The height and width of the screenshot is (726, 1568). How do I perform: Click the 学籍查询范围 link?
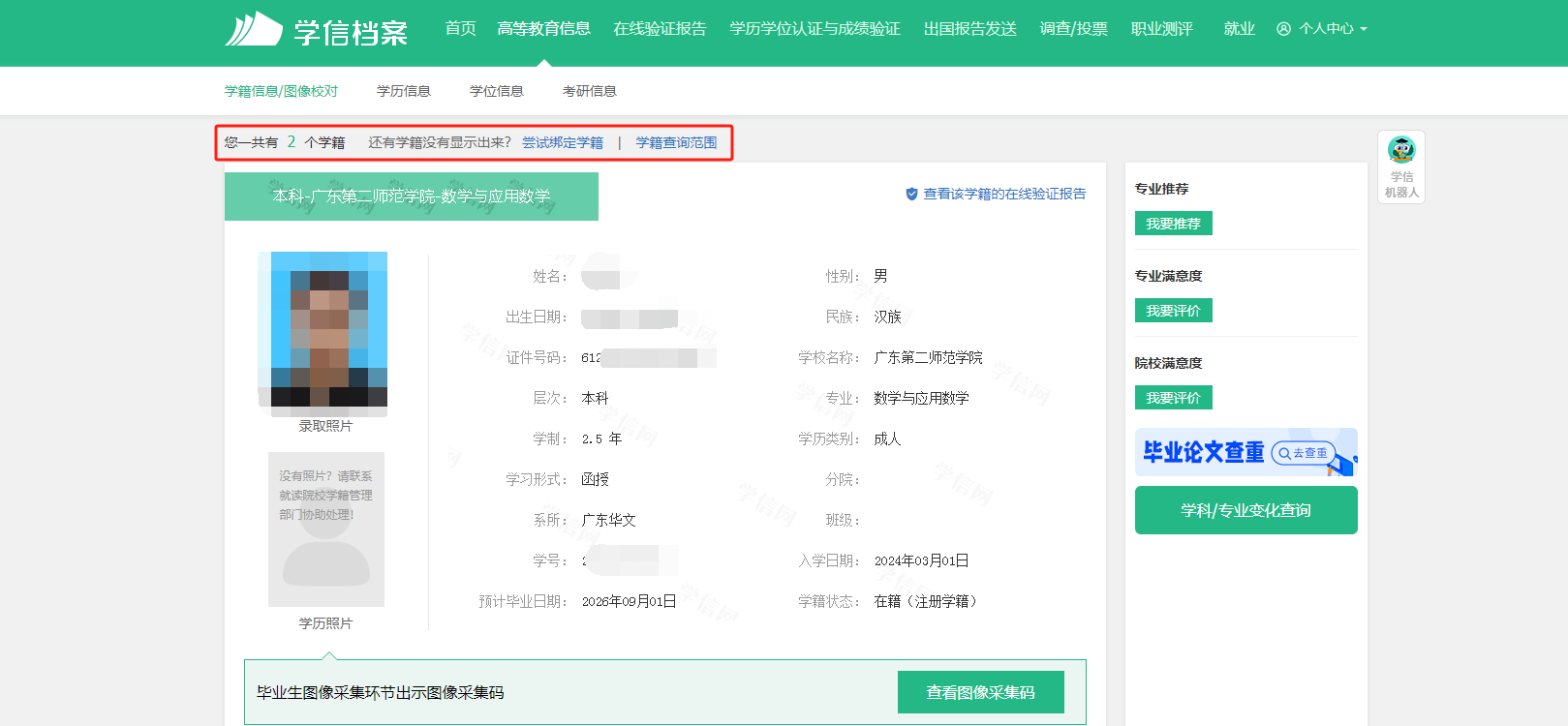676,142
